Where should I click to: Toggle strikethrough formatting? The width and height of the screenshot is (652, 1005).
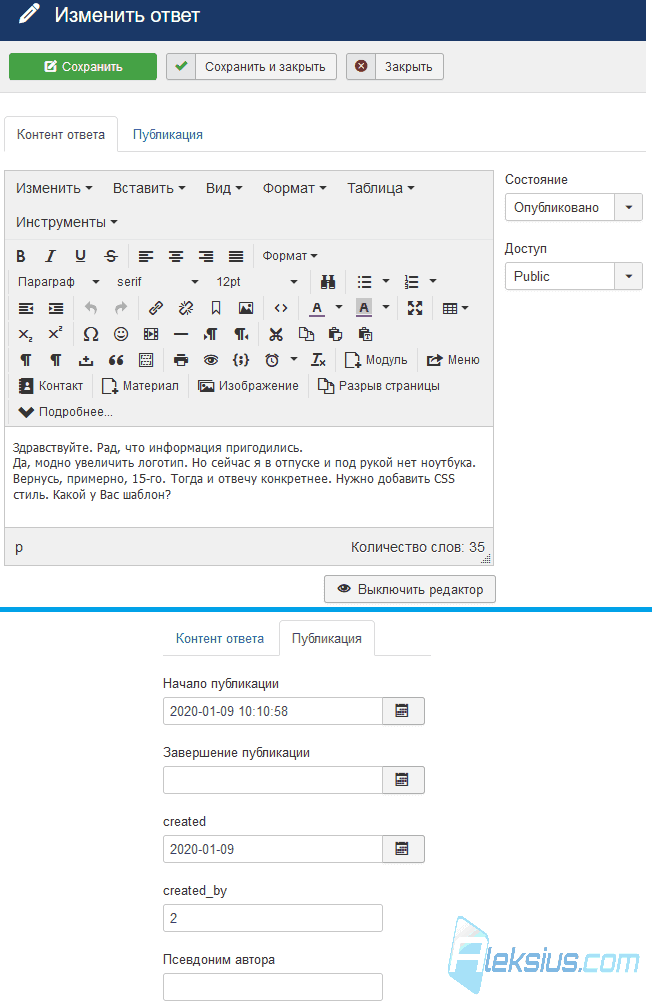click(x=111, y=256)
